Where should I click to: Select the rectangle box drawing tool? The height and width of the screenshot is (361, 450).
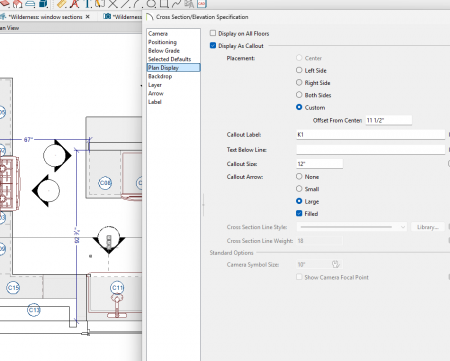click(x=164, y=3)
